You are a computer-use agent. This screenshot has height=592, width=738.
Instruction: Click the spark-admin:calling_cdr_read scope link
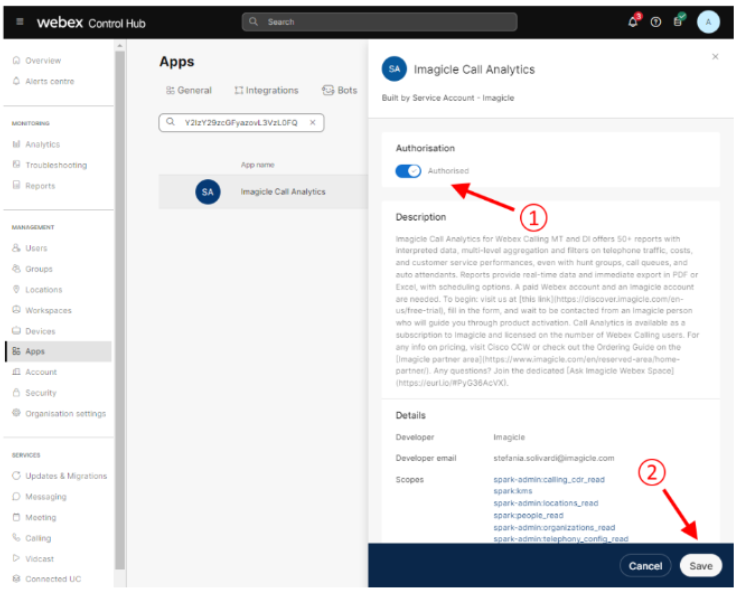click(x=548, y=480)
